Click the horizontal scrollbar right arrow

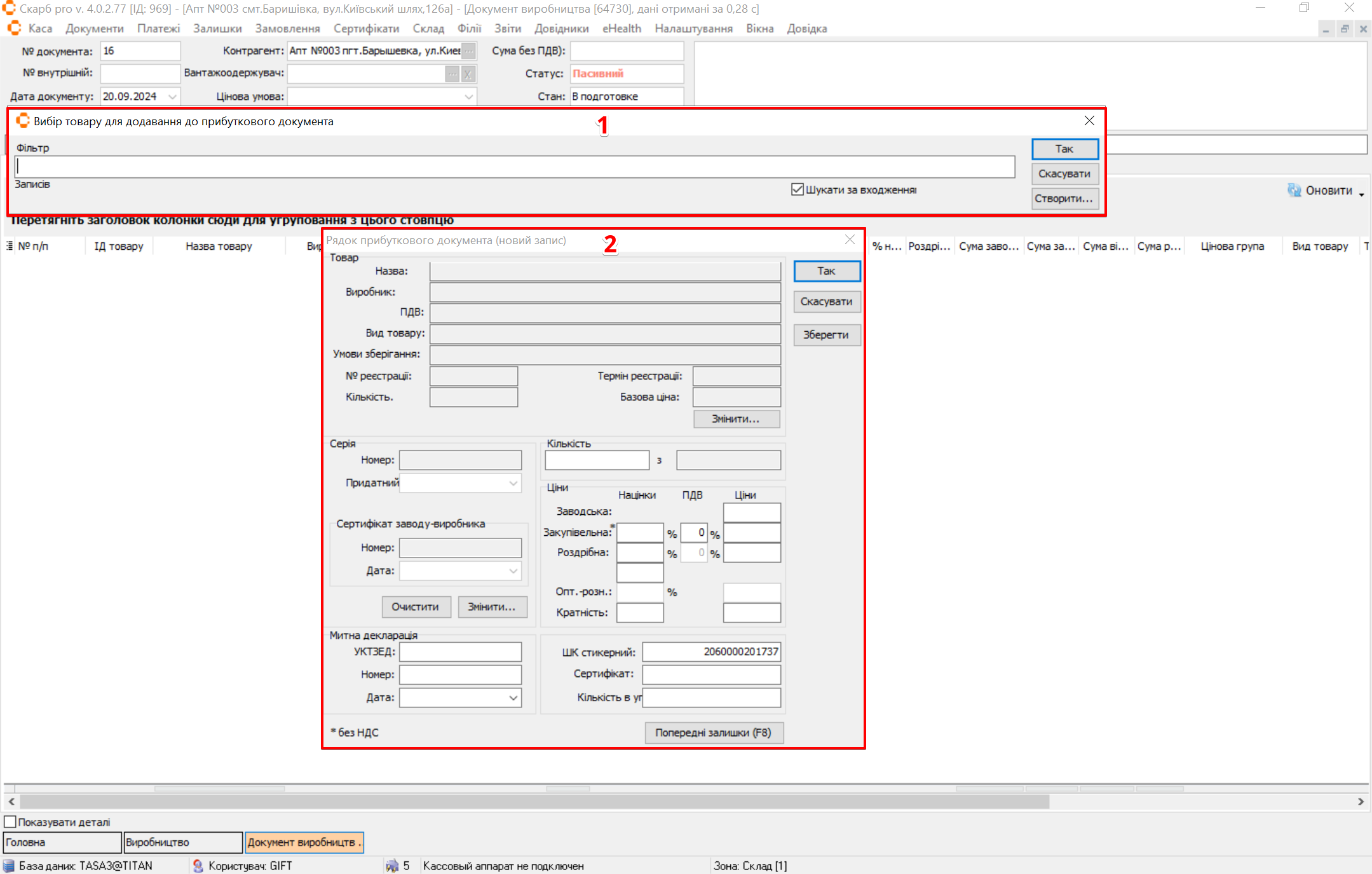[1361, 802]
